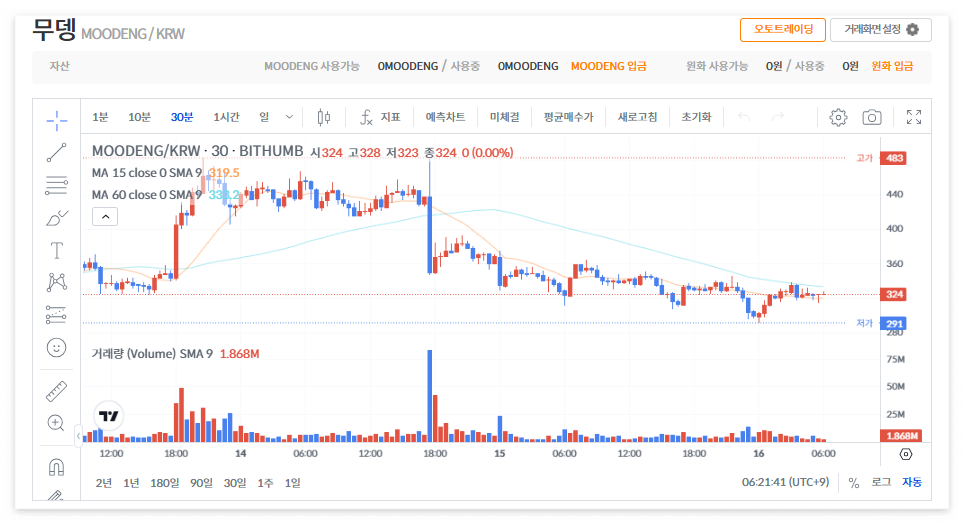Image resolution: width=964 pixels, height=524 pixels.
Task: Enter fullscreen chart mode
Action: point(914,117)
